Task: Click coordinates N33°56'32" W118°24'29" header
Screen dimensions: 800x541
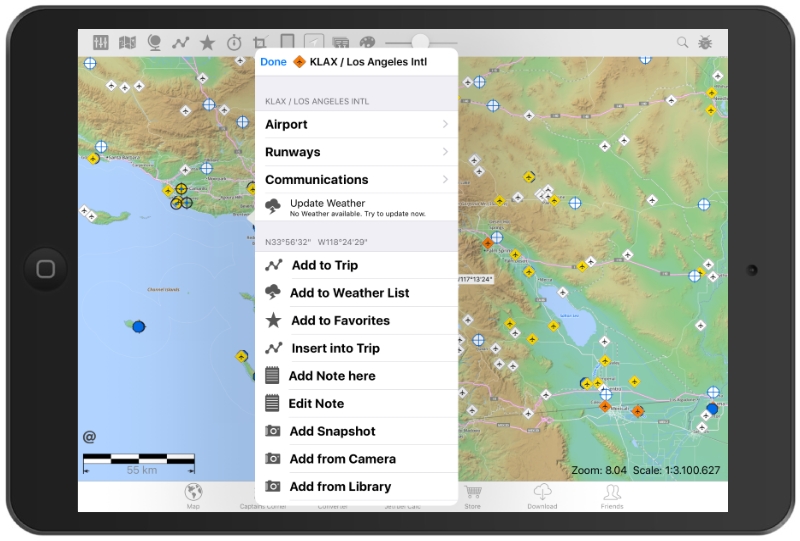Action: tap(316, 242)
